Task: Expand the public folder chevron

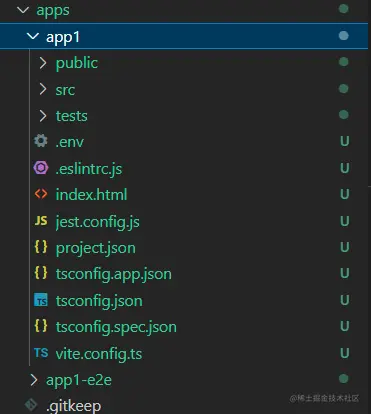Action: [x=43, y=63]
